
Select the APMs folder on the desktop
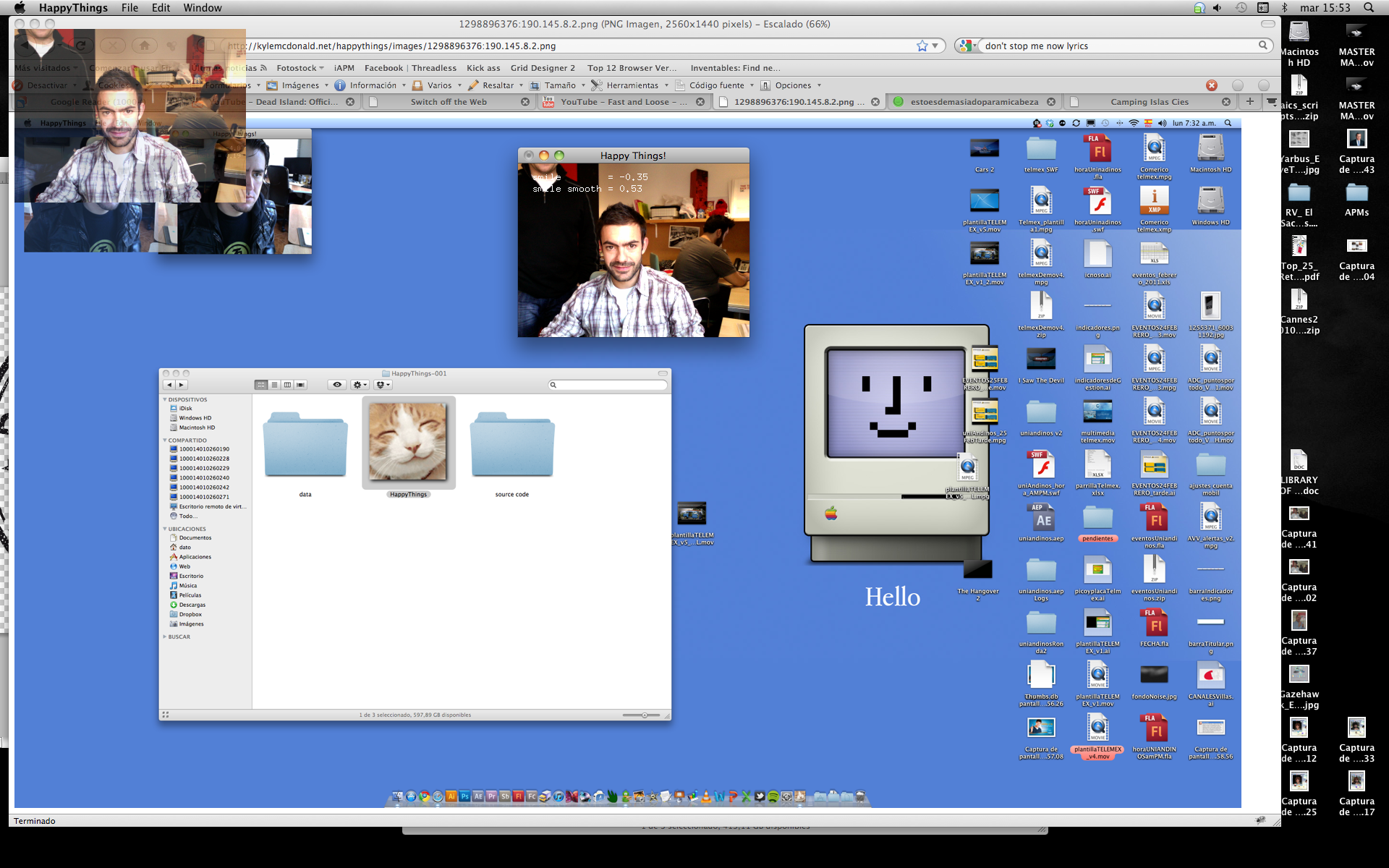pos(1356,194)
